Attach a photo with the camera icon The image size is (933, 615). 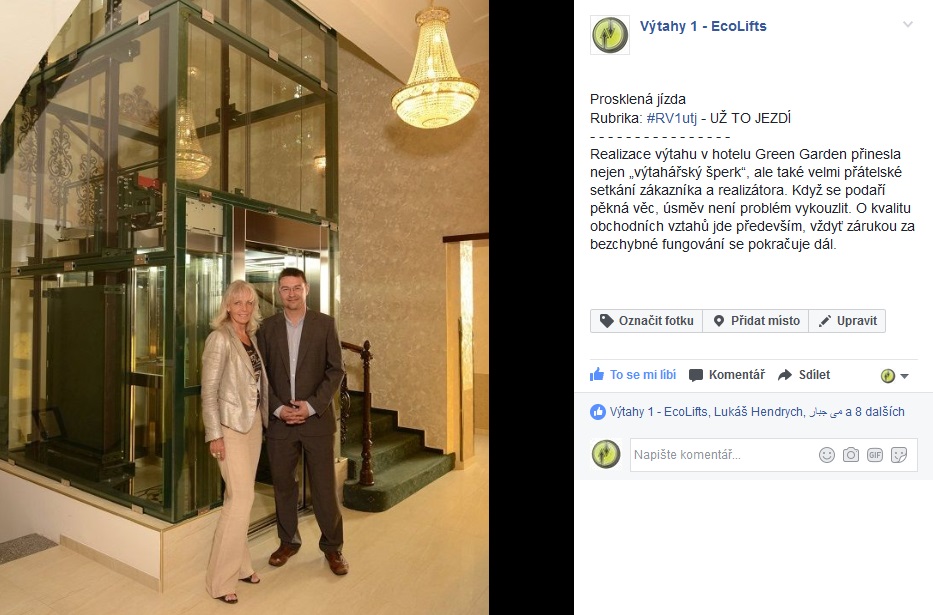coord(851,455)
